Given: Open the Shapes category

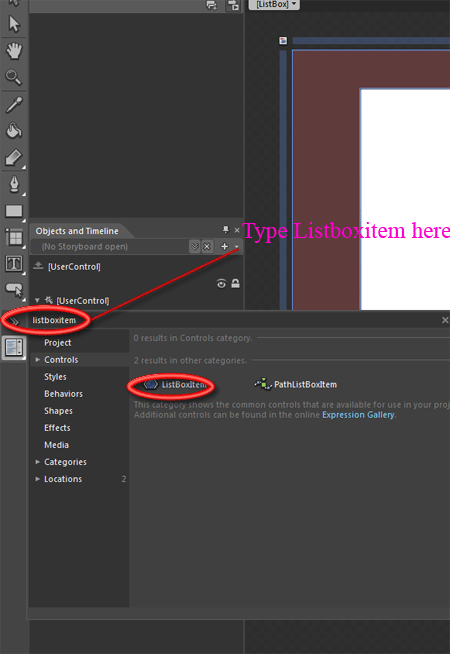Looking at the screenshot, I should [58, 411].
